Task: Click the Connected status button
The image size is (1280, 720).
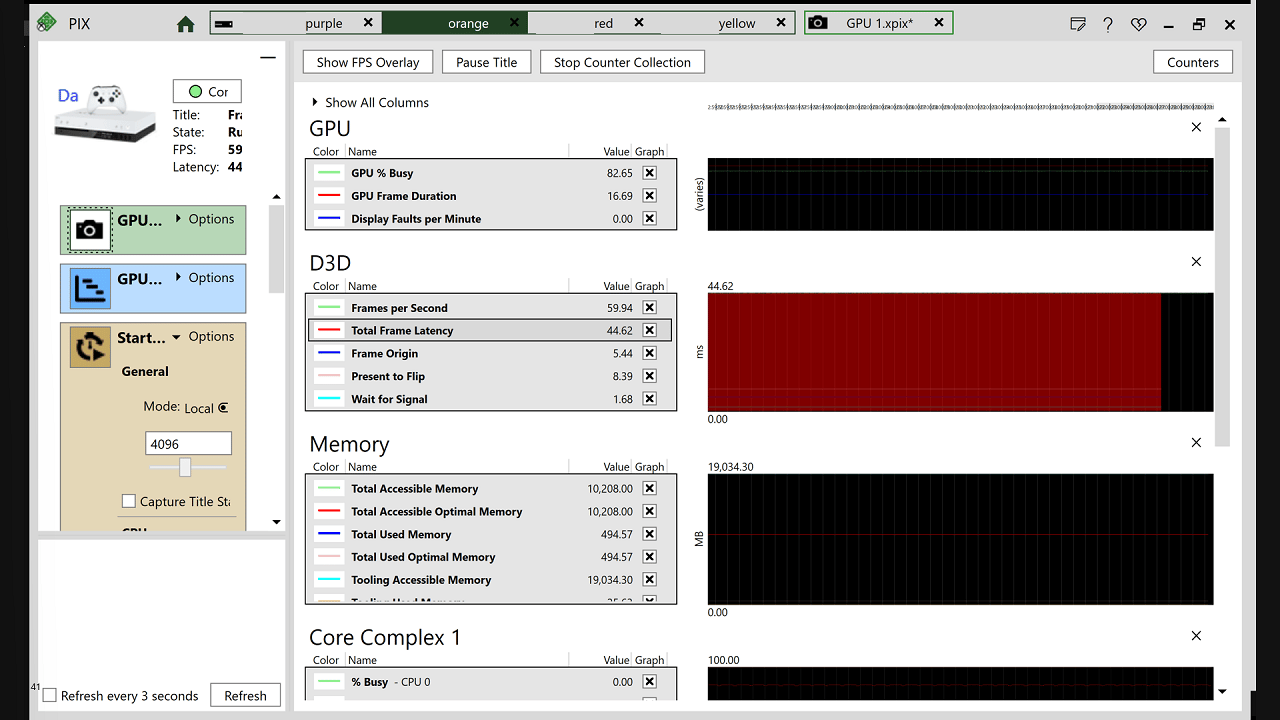Action: click(x=207, y=91)
